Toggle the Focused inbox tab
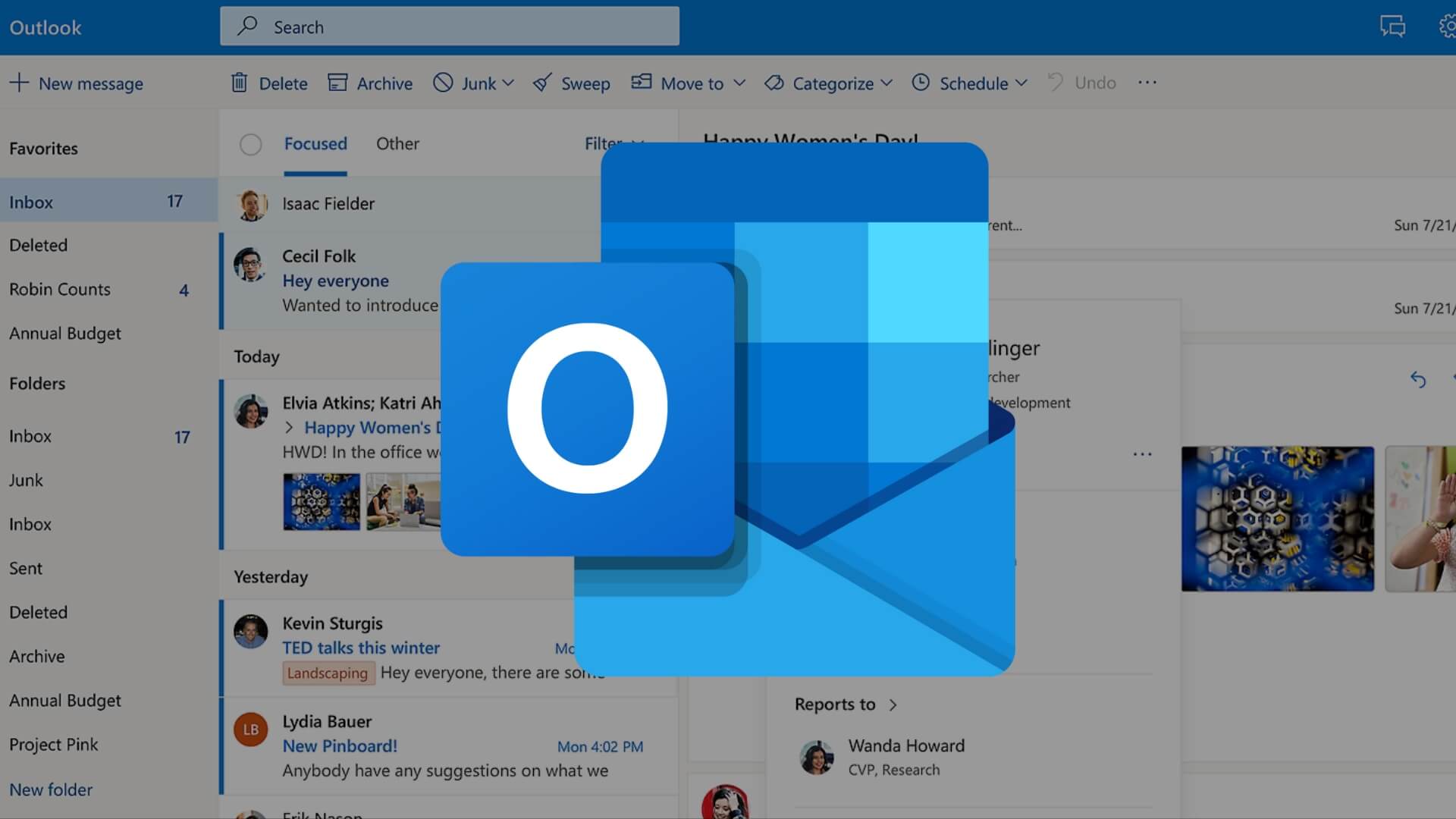 click(315, 143)
